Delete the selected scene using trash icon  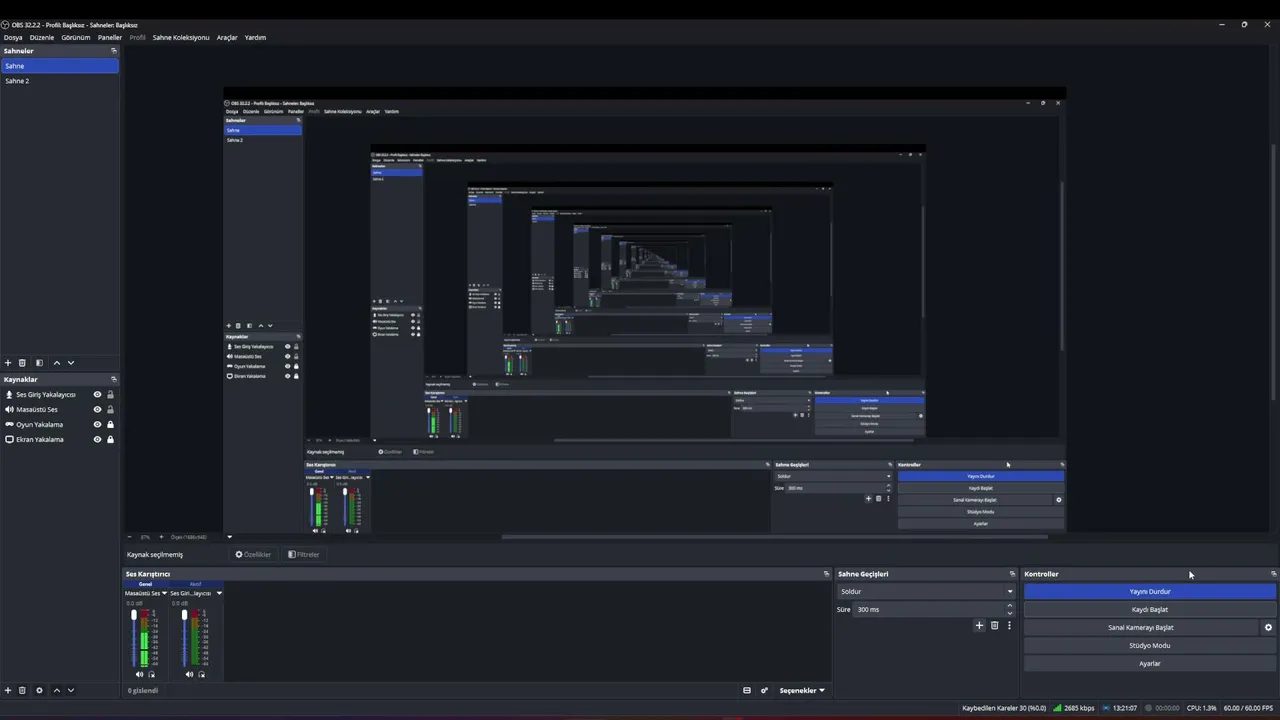coord(22,363)
